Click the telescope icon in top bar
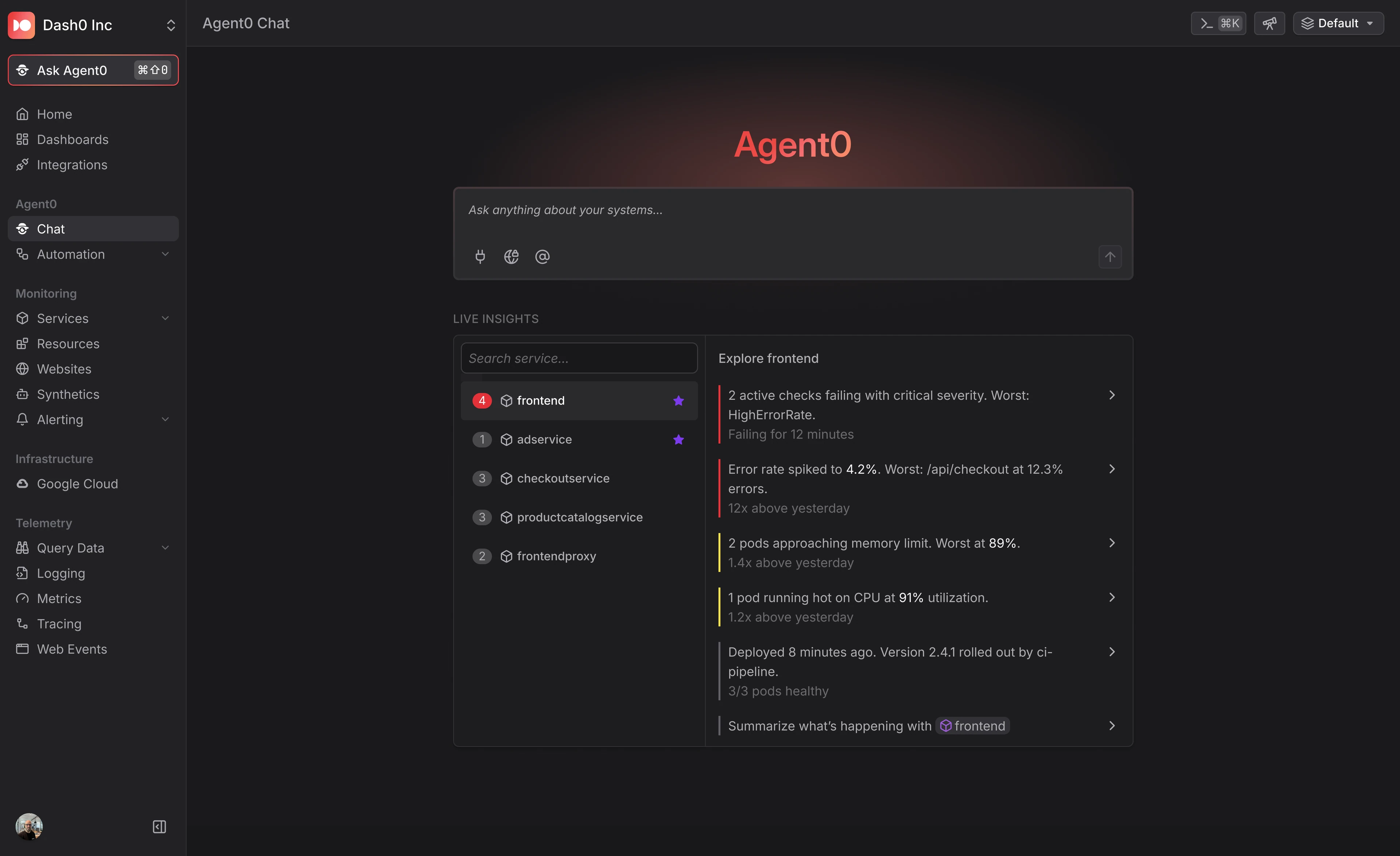 tap(1269, 23)
